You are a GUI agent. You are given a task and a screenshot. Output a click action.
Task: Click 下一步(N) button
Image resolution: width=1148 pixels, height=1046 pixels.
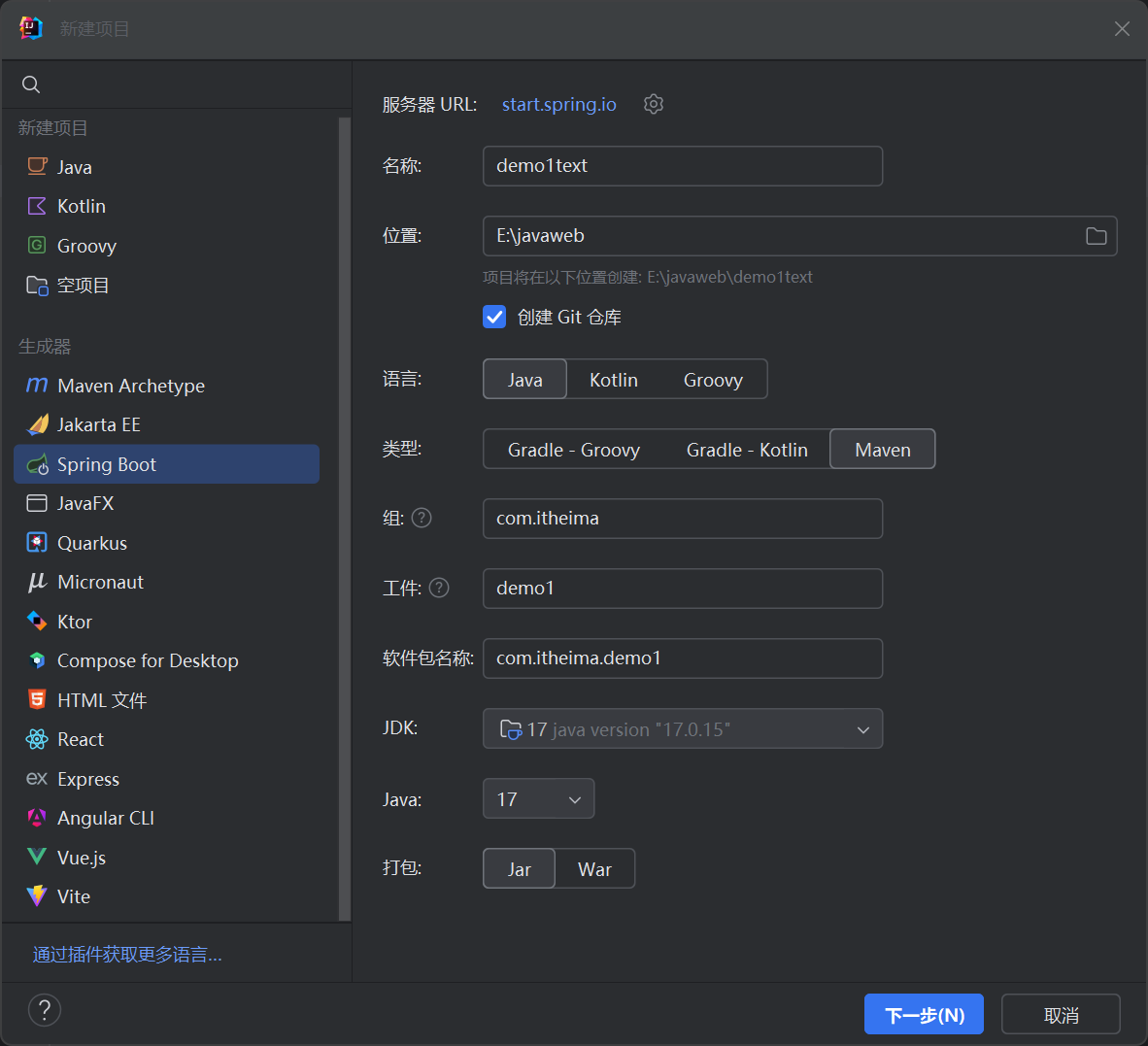click(924, 1015)
